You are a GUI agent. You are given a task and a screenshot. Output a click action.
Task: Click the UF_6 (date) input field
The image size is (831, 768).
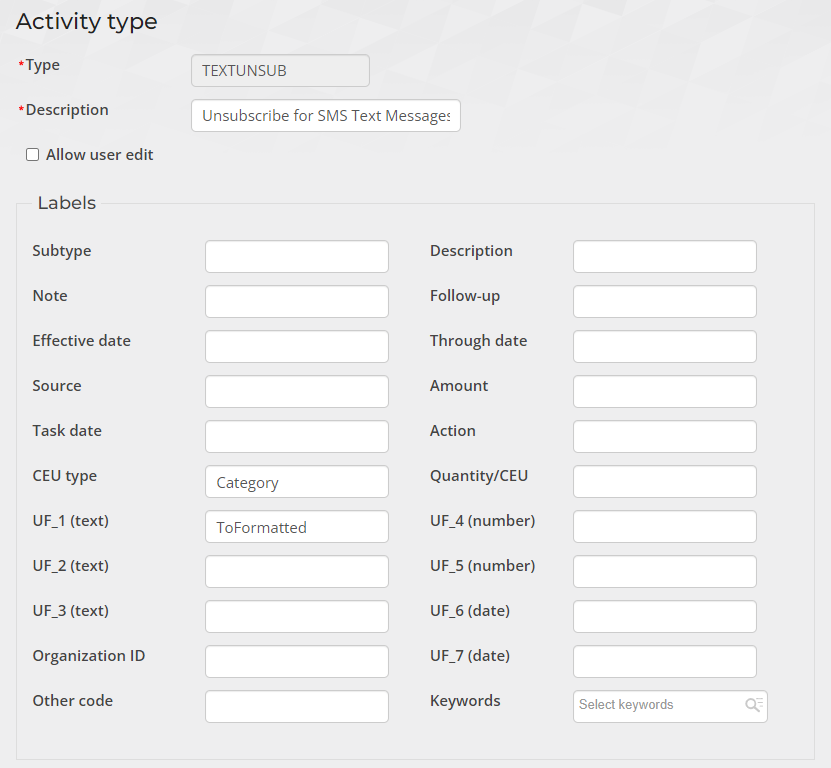[664, 617]
